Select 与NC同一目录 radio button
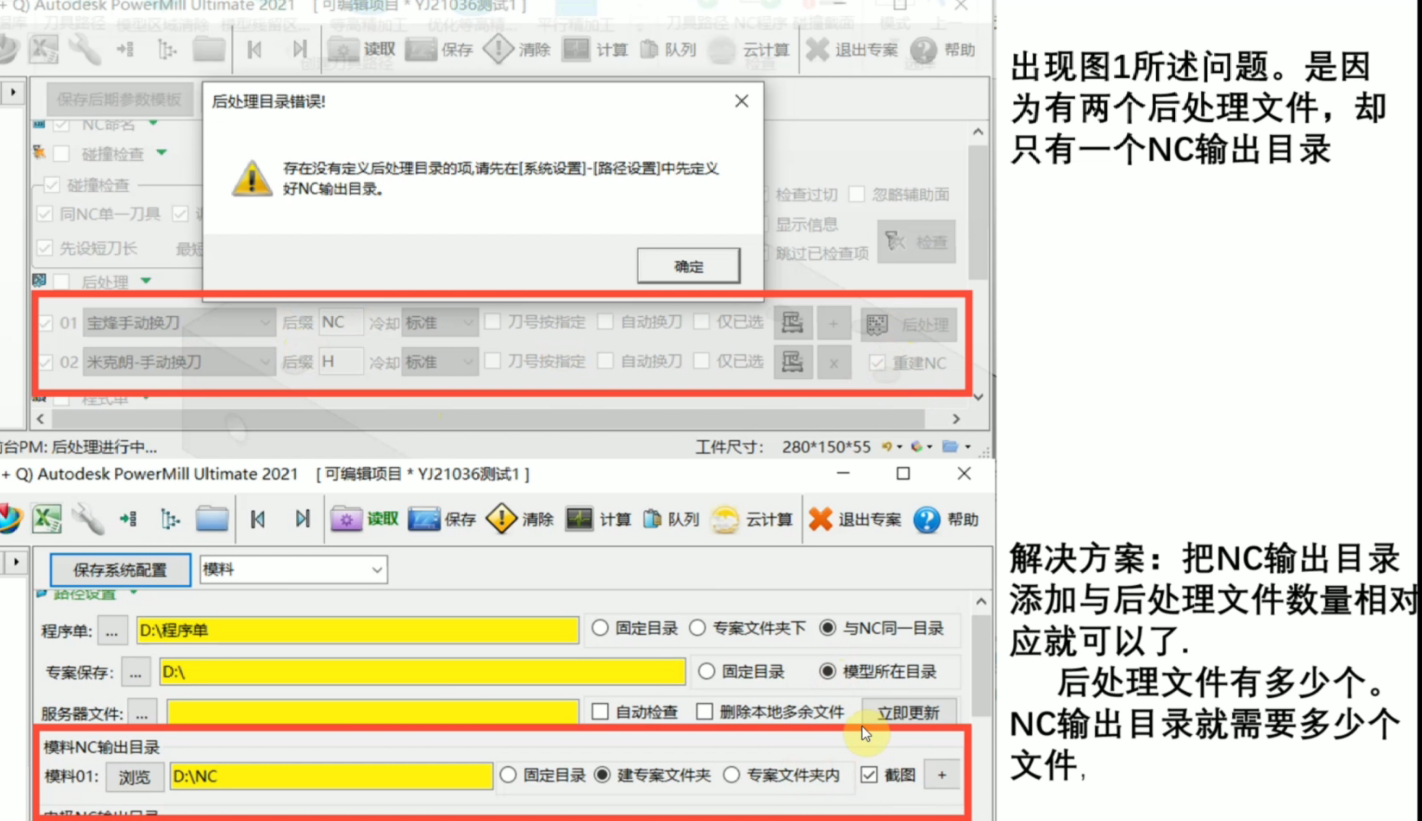This screenshot has height=821, width=1422. (827, 629)
